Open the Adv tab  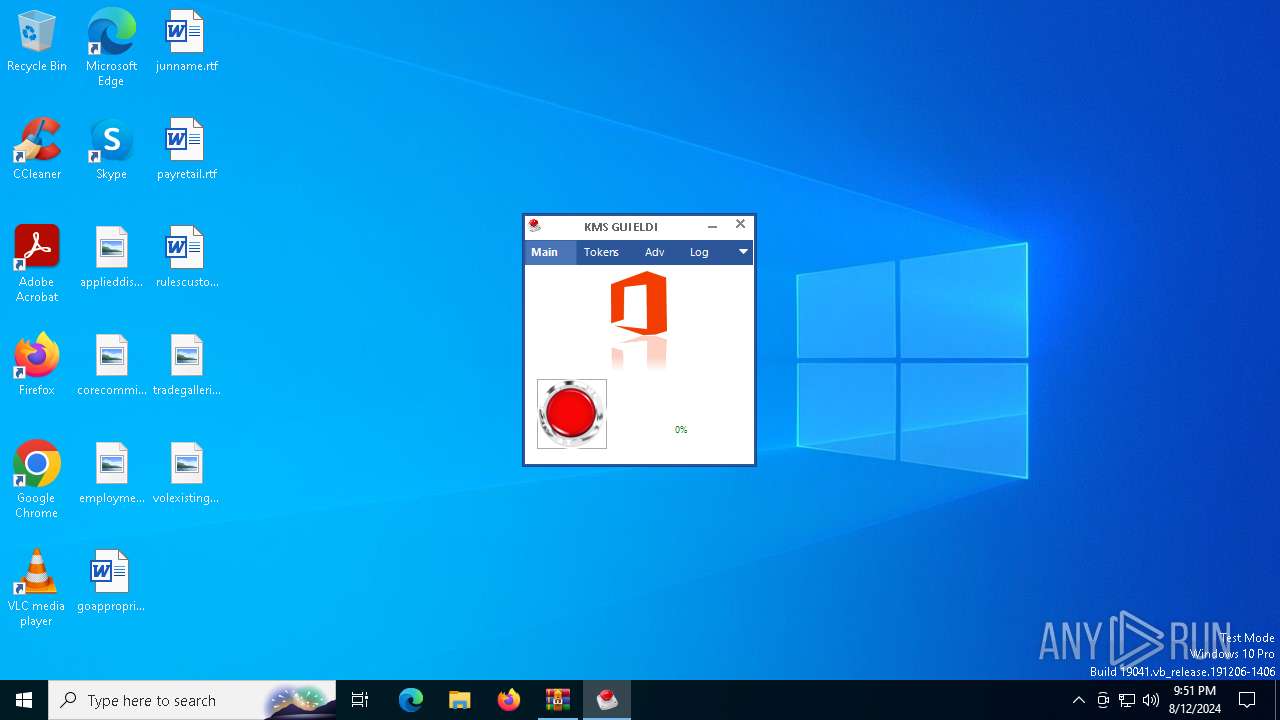pos(655,252)
